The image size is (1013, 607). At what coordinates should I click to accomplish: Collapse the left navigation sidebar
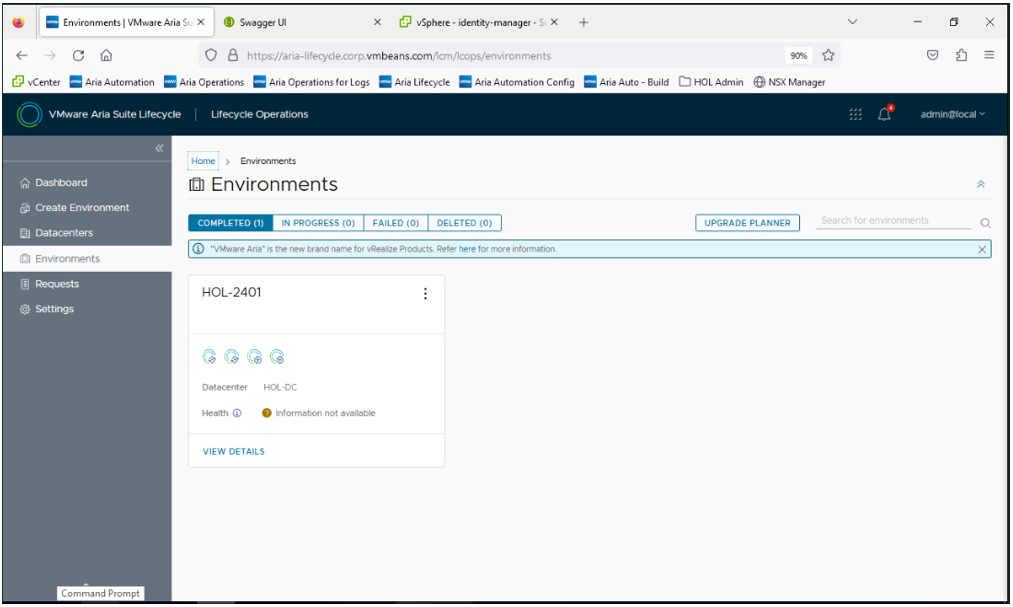point(159,149)
